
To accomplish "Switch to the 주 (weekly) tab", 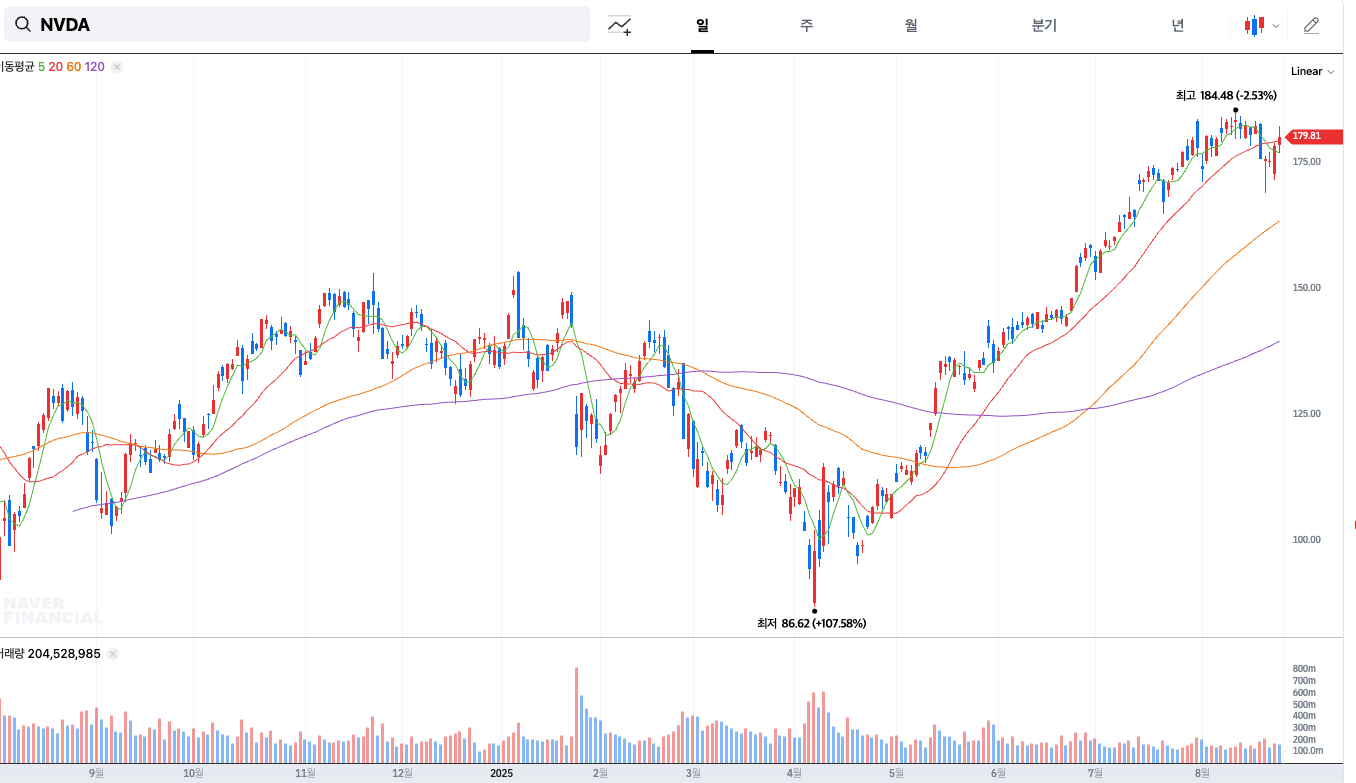I will pyautogui.click(x=806, y=25).
